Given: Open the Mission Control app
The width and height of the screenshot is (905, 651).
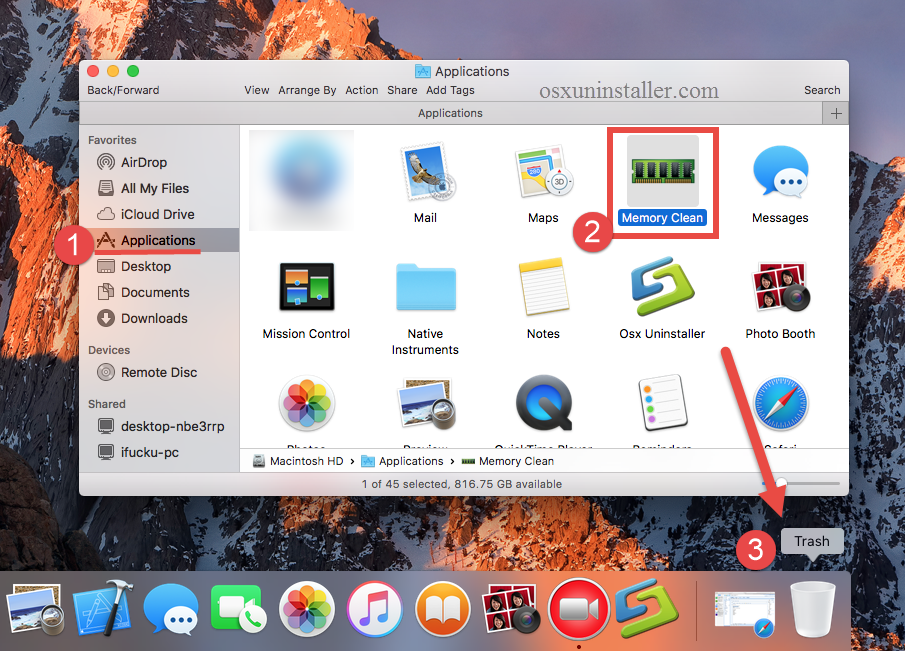Looking at the screenshot, I should pyautogui.click(x=306, y=287).
